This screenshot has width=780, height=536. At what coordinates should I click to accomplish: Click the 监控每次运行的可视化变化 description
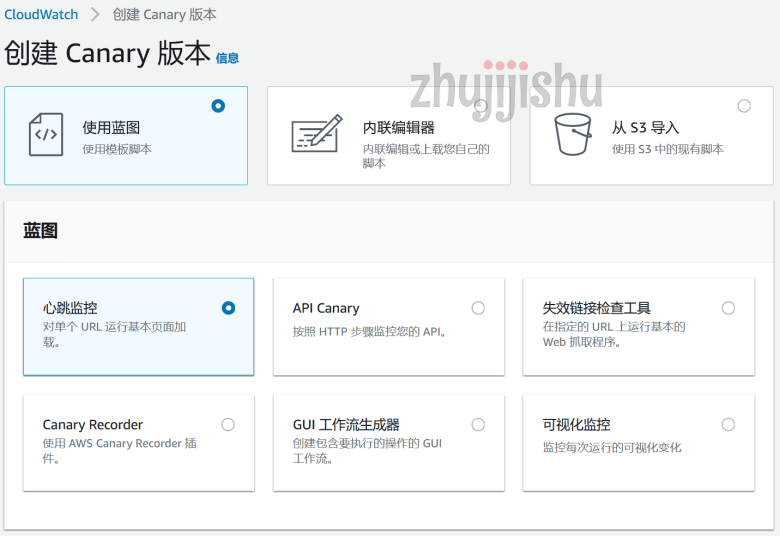(612, 447)
